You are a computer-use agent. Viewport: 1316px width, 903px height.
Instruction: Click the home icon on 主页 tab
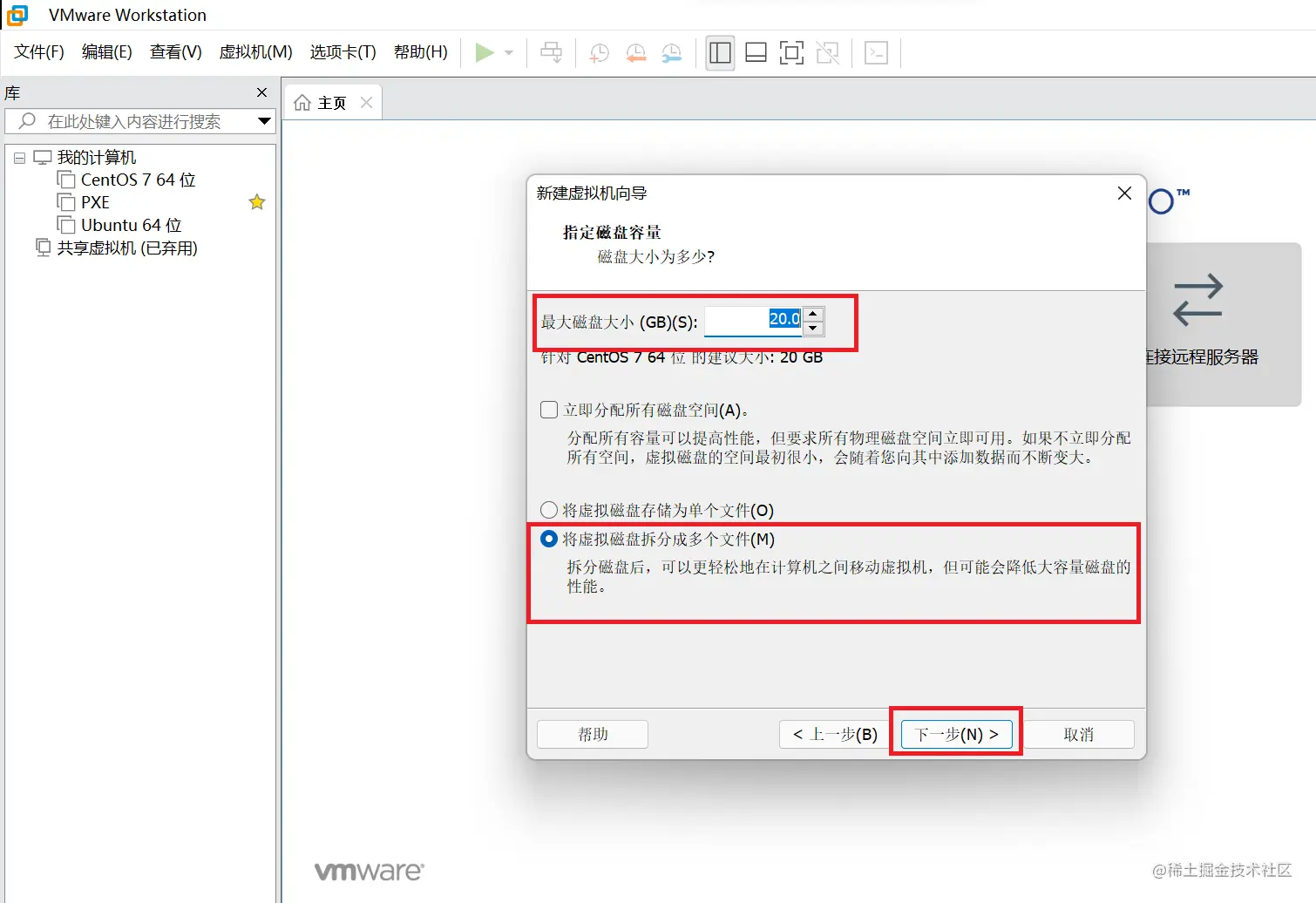302,103
